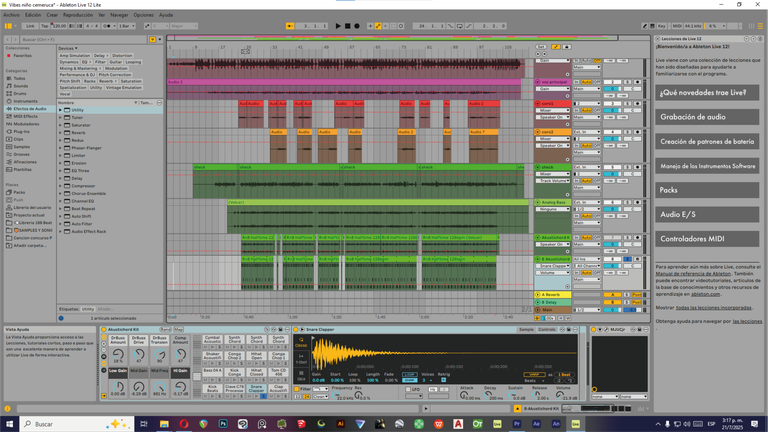Open Analog Bass automation chooser dropdown
Viewport: 768px width, 432px height.
(552, 209)
